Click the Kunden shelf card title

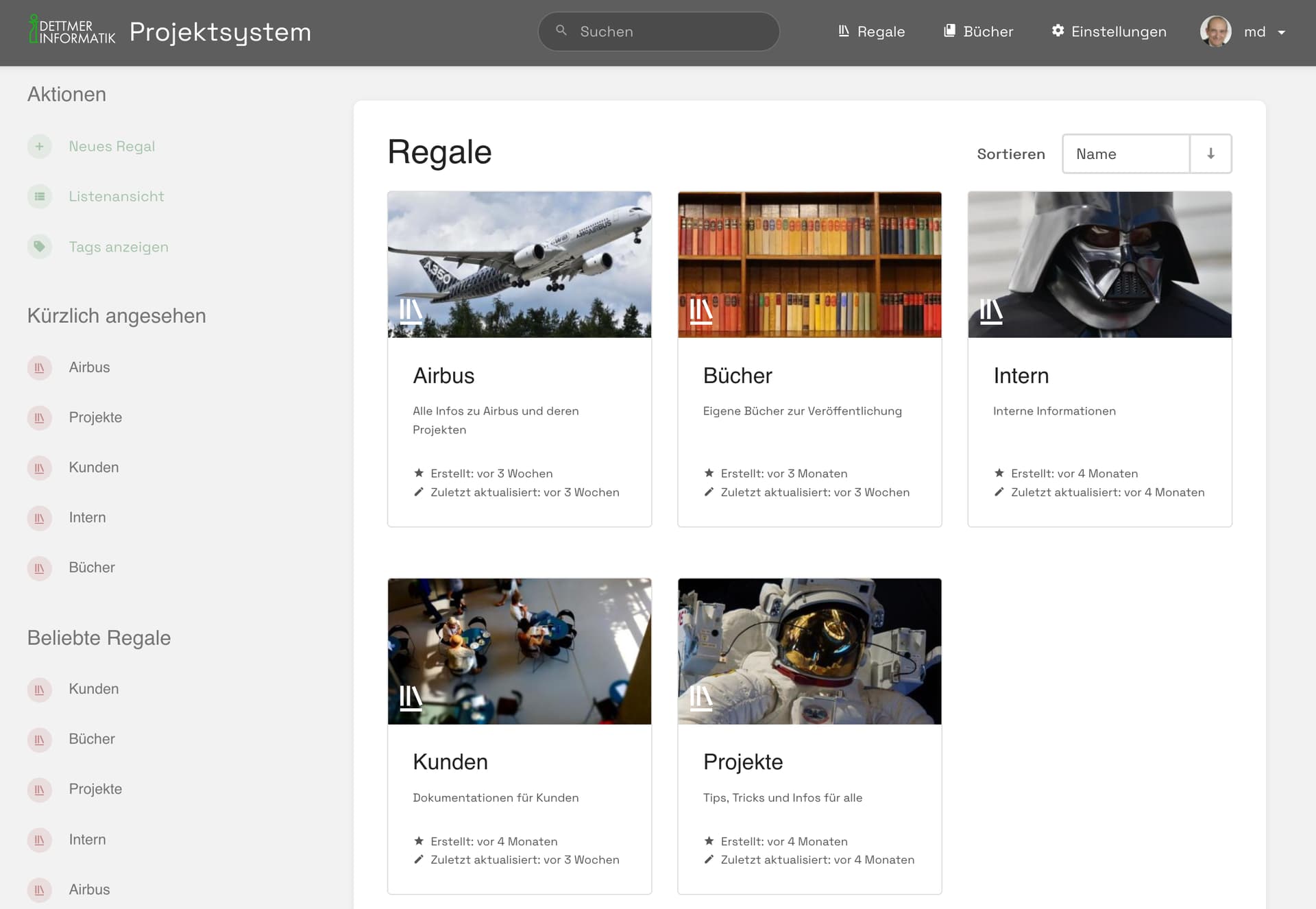point(450,762)
